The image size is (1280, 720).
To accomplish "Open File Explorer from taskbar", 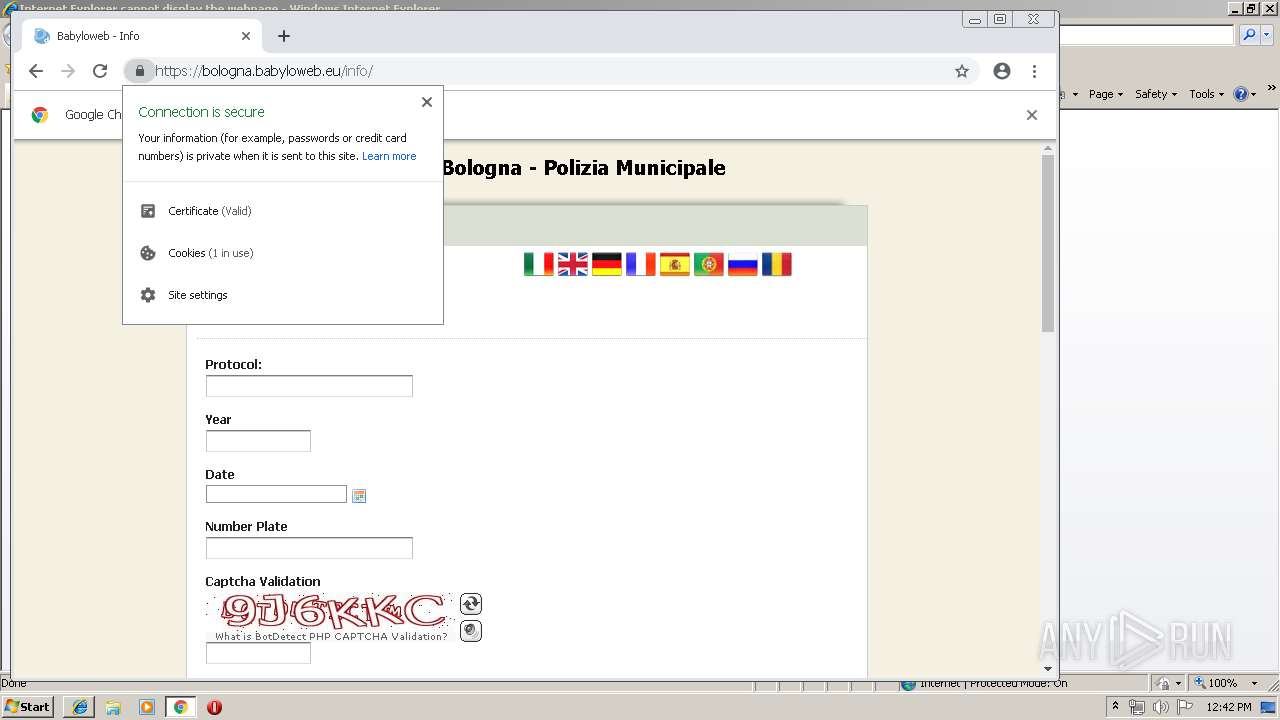I will click(x=113, y=707).
